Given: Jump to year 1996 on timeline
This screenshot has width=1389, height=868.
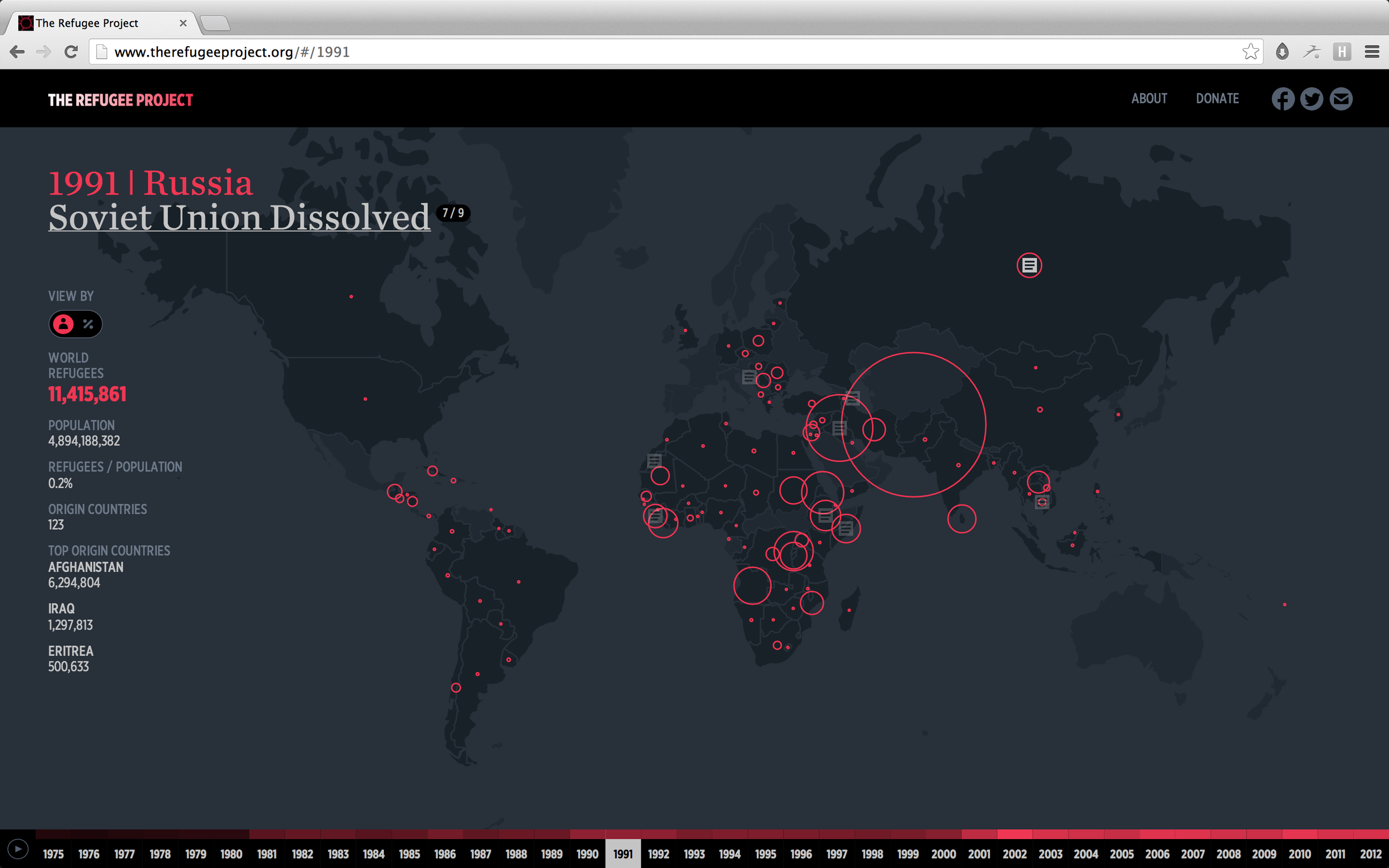Looking at the screenshot, I should pyautogui.click(x=801, y=854).
